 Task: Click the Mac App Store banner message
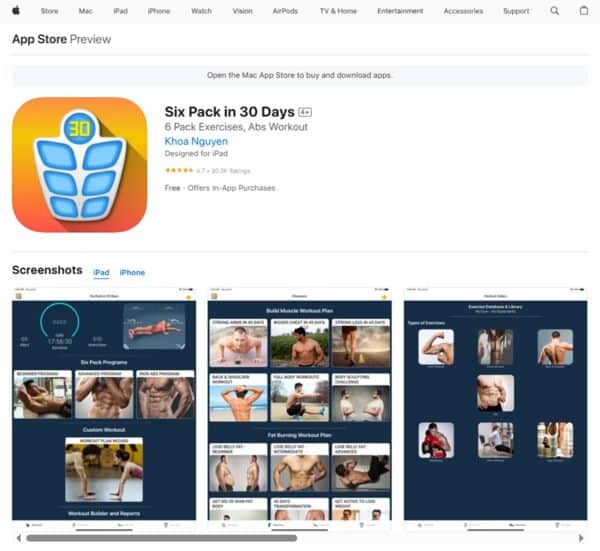tap(300, 75)
